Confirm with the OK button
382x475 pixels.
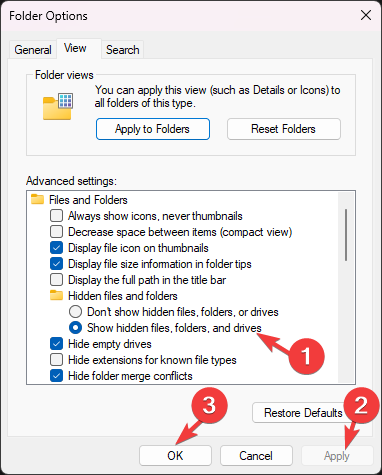tap(175, 455)
